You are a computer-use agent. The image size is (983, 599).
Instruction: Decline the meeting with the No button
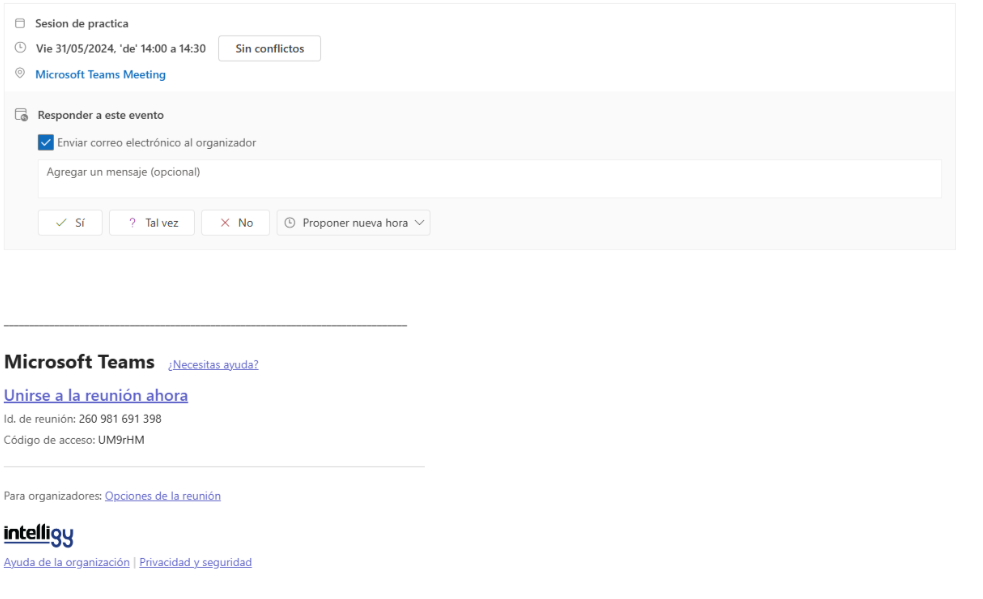coord(235,223)
